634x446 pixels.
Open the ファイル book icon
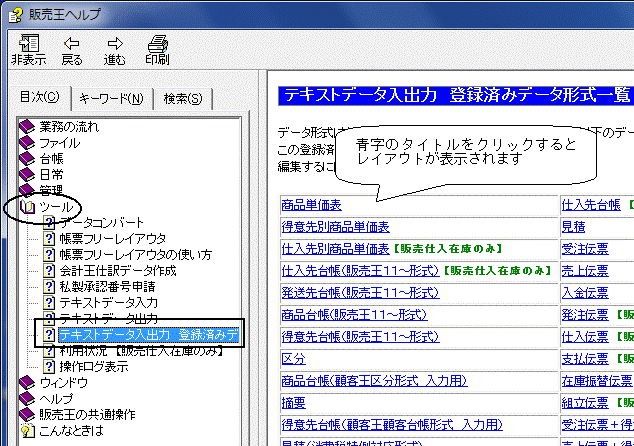(x=27, y=143)
